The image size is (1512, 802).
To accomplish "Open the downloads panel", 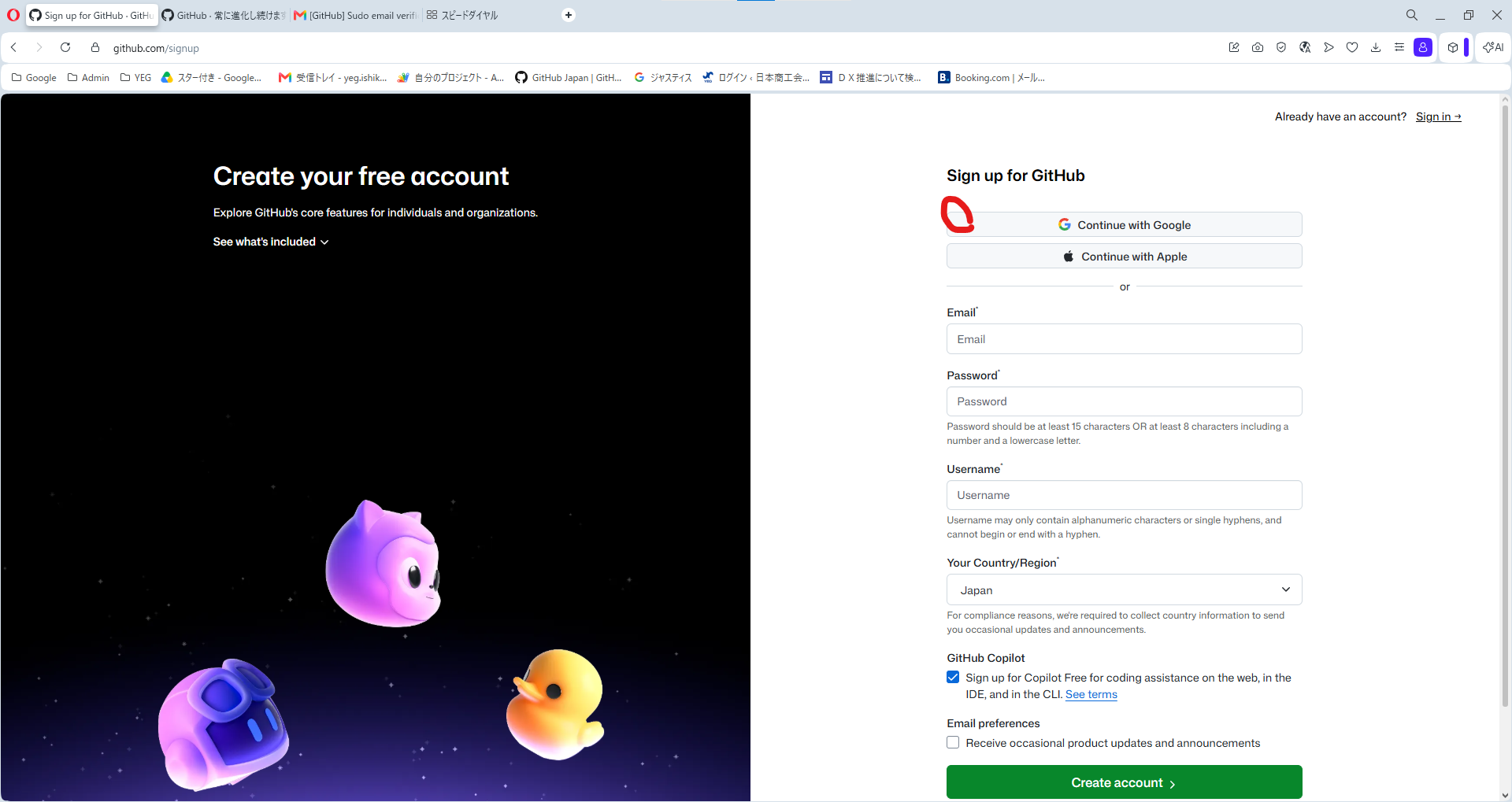I will click(1376, 47).
